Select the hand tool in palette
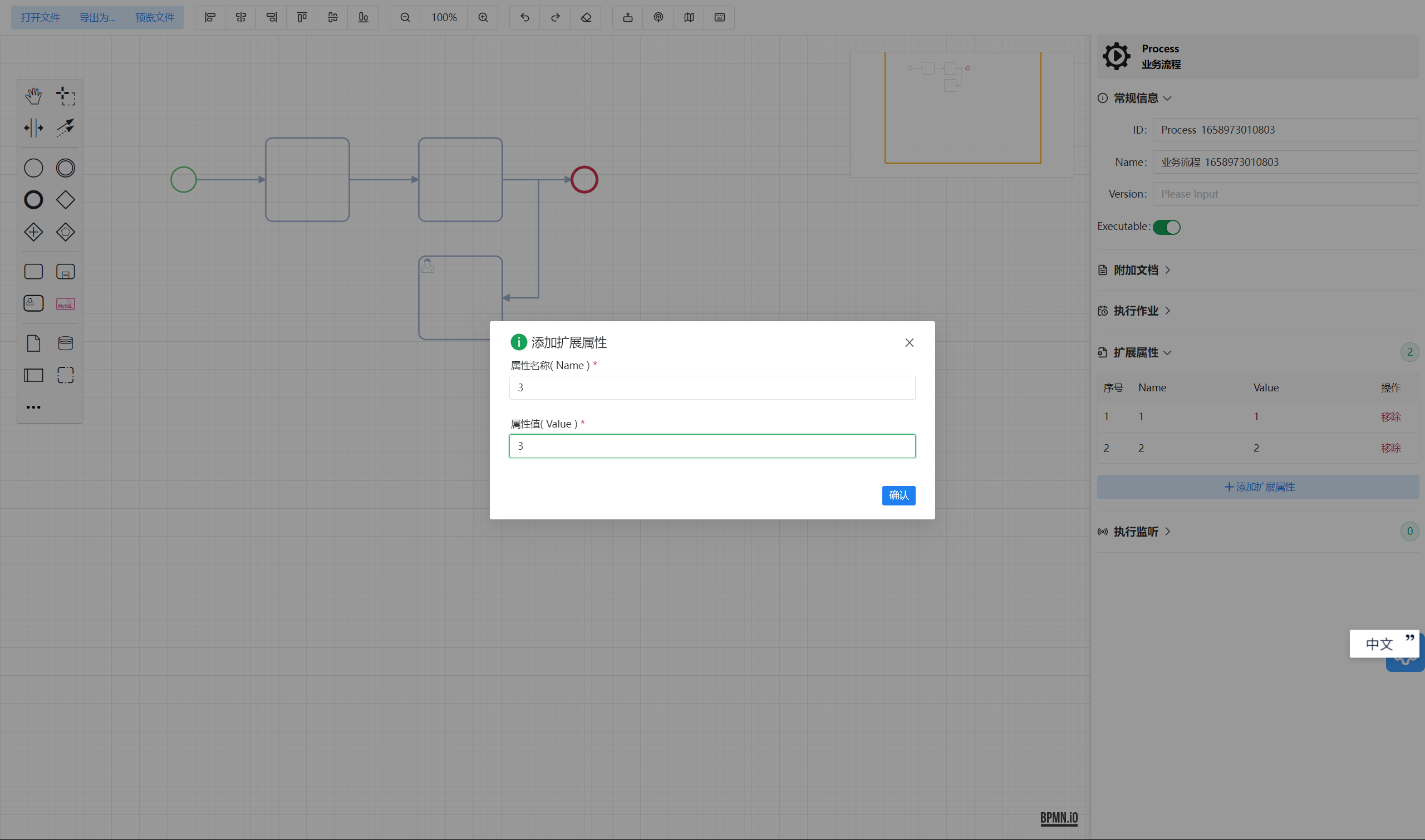 coord(33,96)
